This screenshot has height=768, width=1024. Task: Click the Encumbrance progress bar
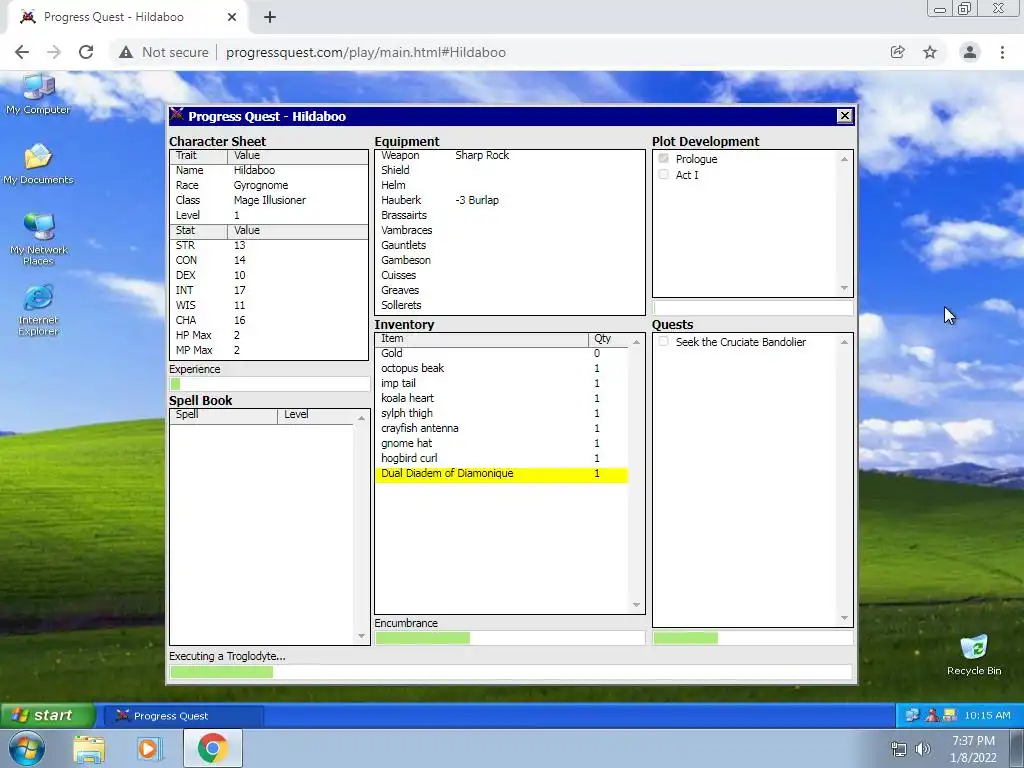click(x=509, y=638)
